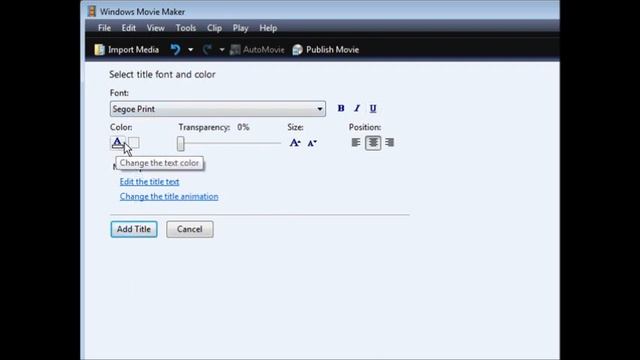Open the Segoe Print font dropdown
The image size is (640, 360).
218,109
